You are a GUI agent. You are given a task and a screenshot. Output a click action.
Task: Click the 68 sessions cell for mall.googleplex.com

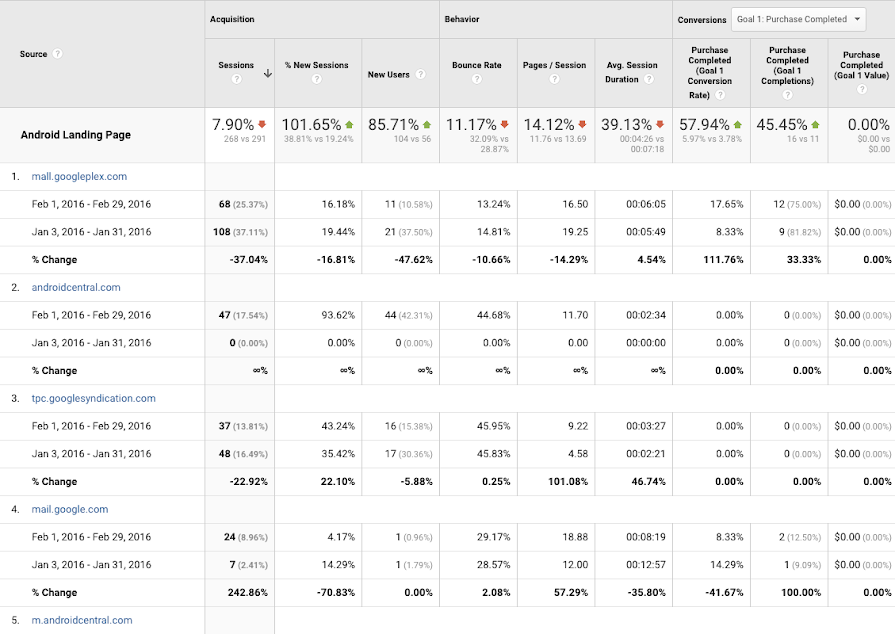click(x=243, y=204)
